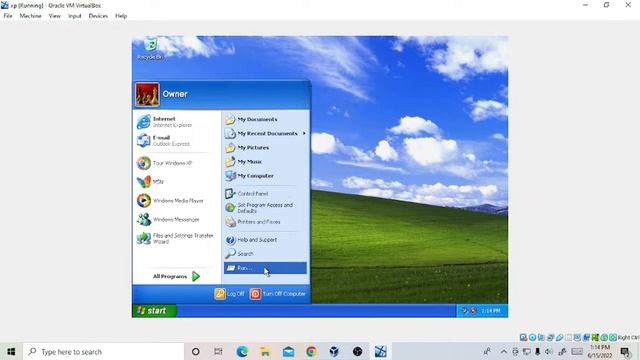Launch Microsoft Edge from taskbar
Viewport: 640px width, 360px height.
pos(242,351)
